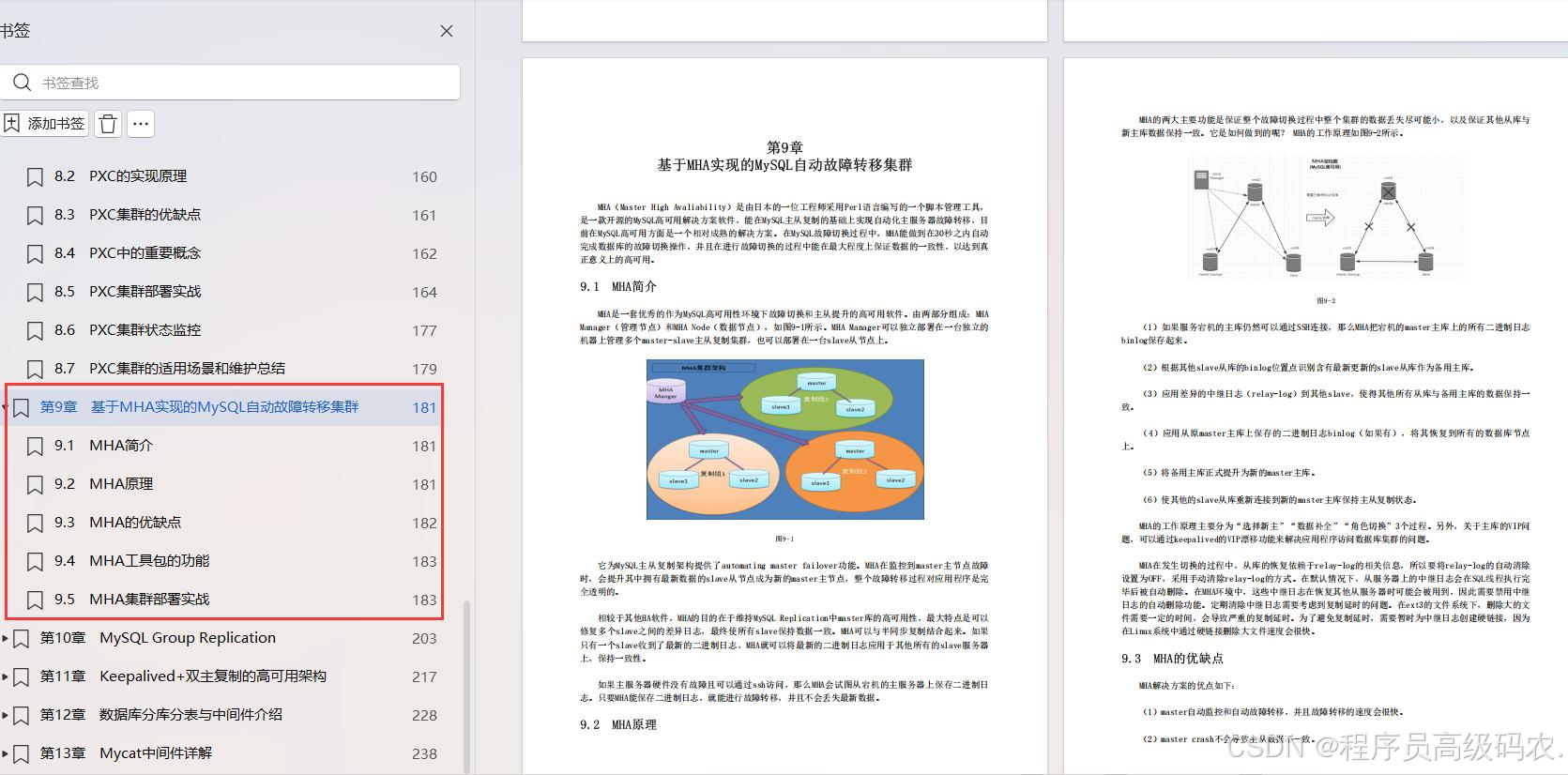Click bookmark icon for 第9章 row
Viewport: 1568px width, 775px height.
click(x=21, y=407)
